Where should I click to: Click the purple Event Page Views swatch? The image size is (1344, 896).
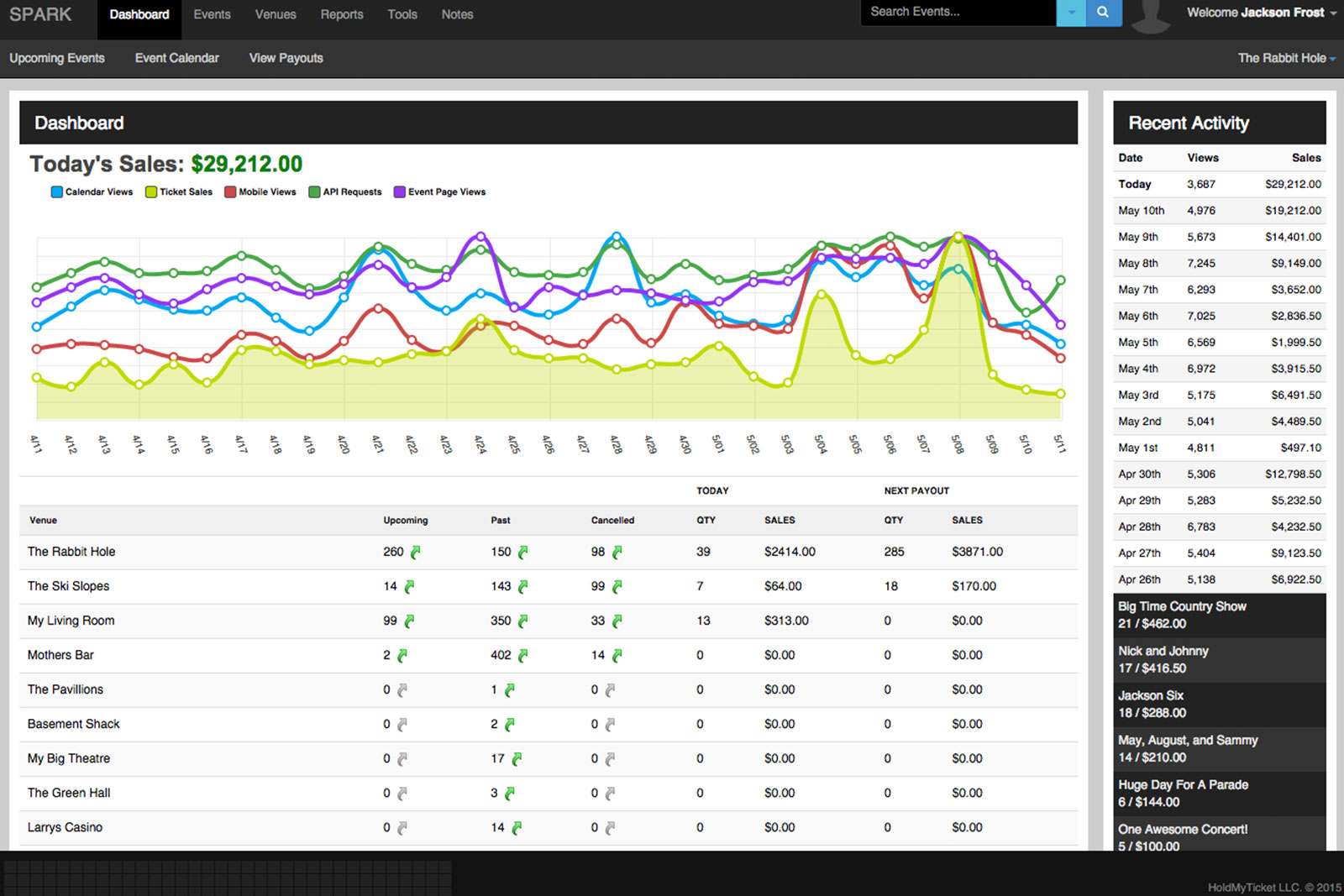[400, 192]
